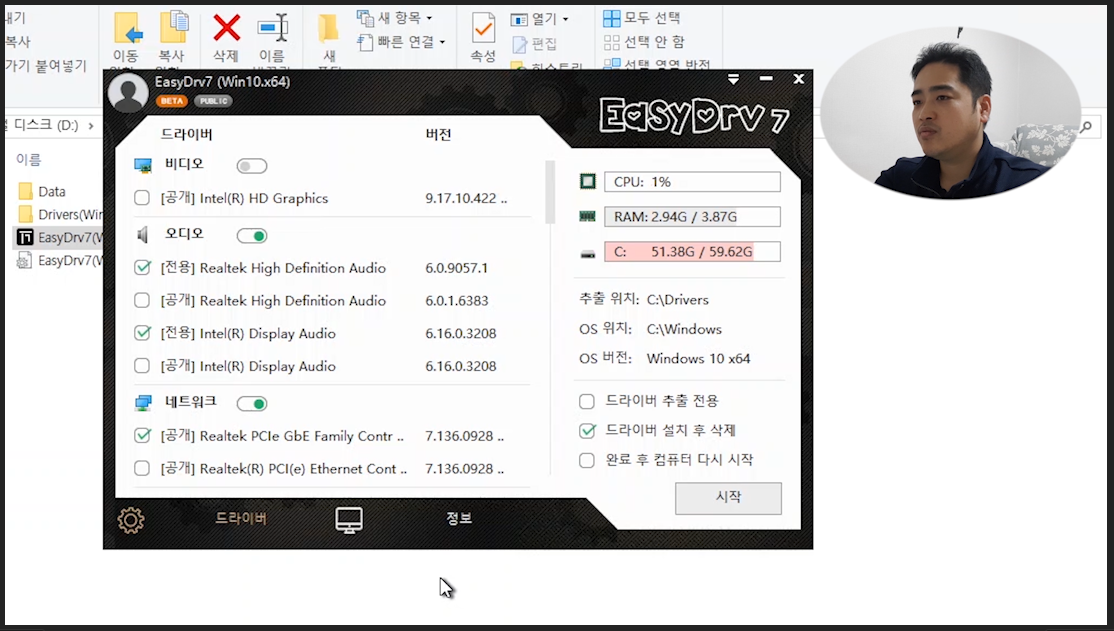Click the Copy to icon in Explorer ribbon
The height and width of the screenshot is (631, 1114).
pyautogui.click(x=173, y=28)
